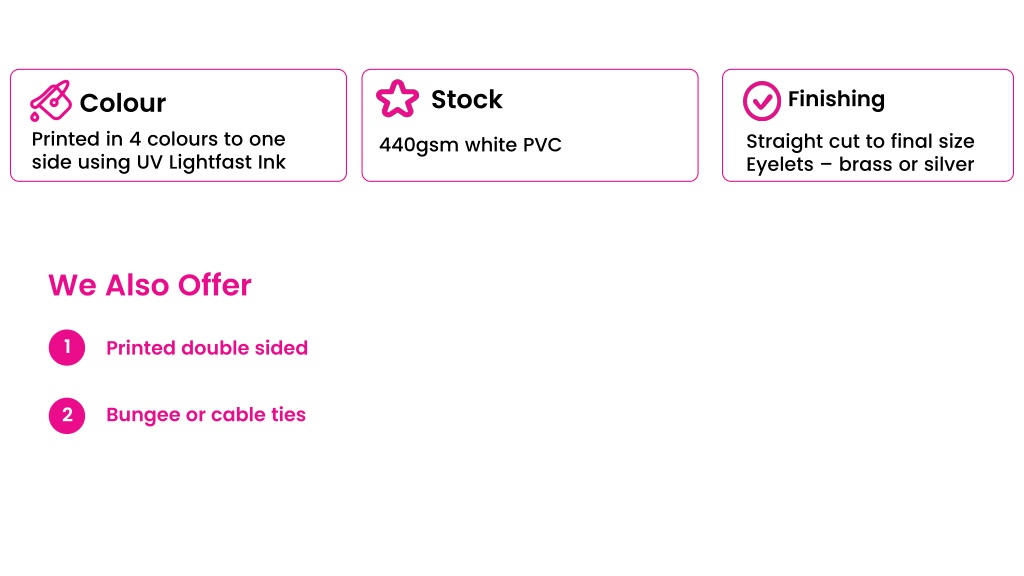The image size is (1024, 576).
Task: Click the 'Printed in 4 colours to one' line
Action: pyautogui.click(x=159, y=139)
